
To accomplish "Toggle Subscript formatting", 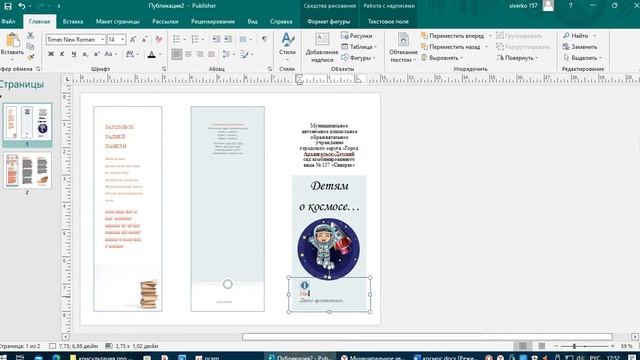I will click(x=85, y=54).
